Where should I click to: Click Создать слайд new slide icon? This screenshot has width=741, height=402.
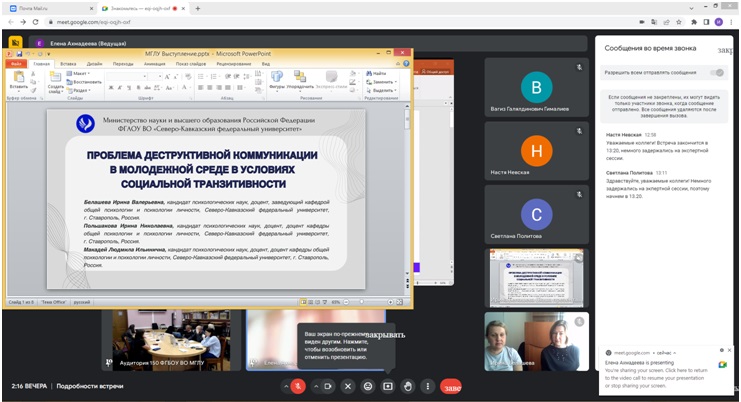[x=55, y=77]
